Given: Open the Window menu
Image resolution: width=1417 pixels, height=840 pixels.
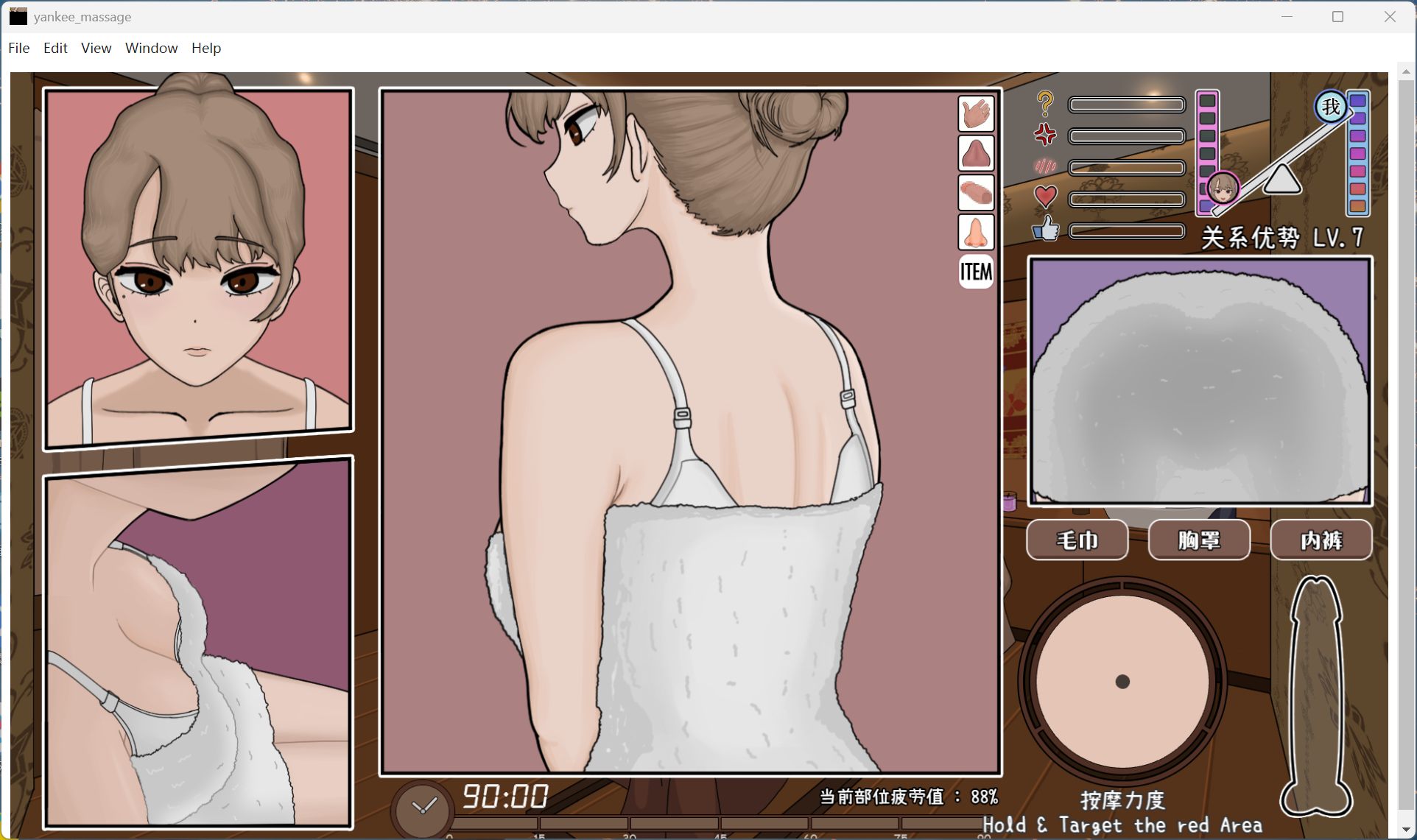Looking at the screenshot, I should 151,48.
